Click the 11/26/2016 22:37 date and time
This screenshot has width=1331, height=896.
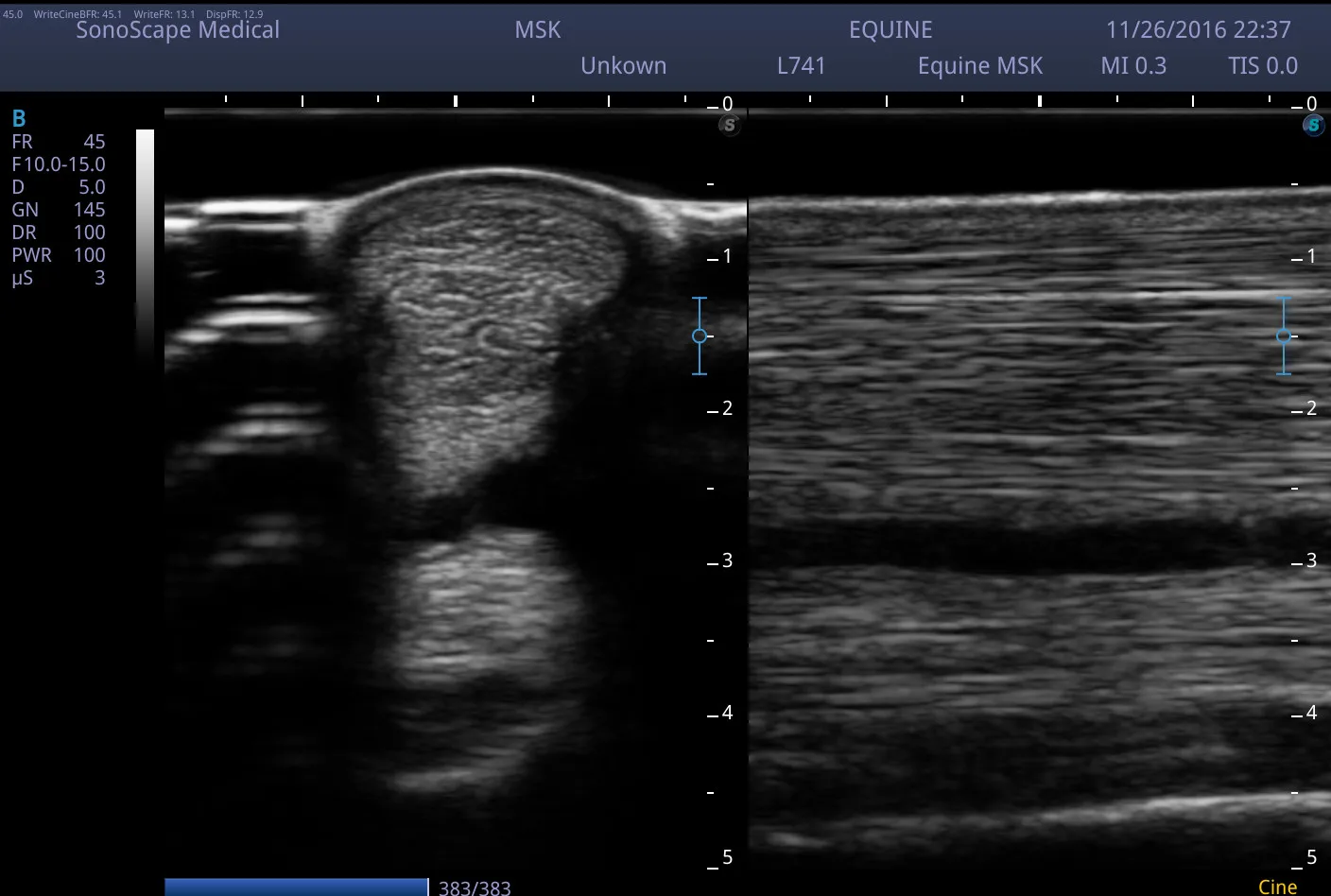1199,30
